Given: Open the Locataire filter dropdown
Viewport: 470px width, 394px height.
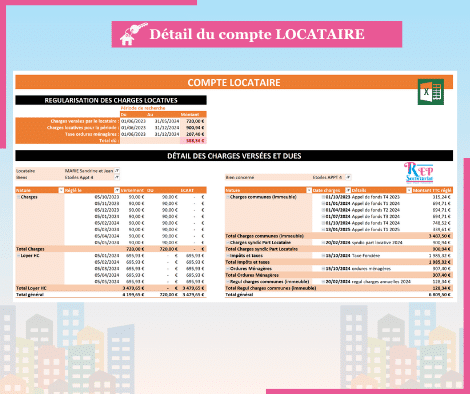Looking at the screenshot, I should [x=117, y=171].
